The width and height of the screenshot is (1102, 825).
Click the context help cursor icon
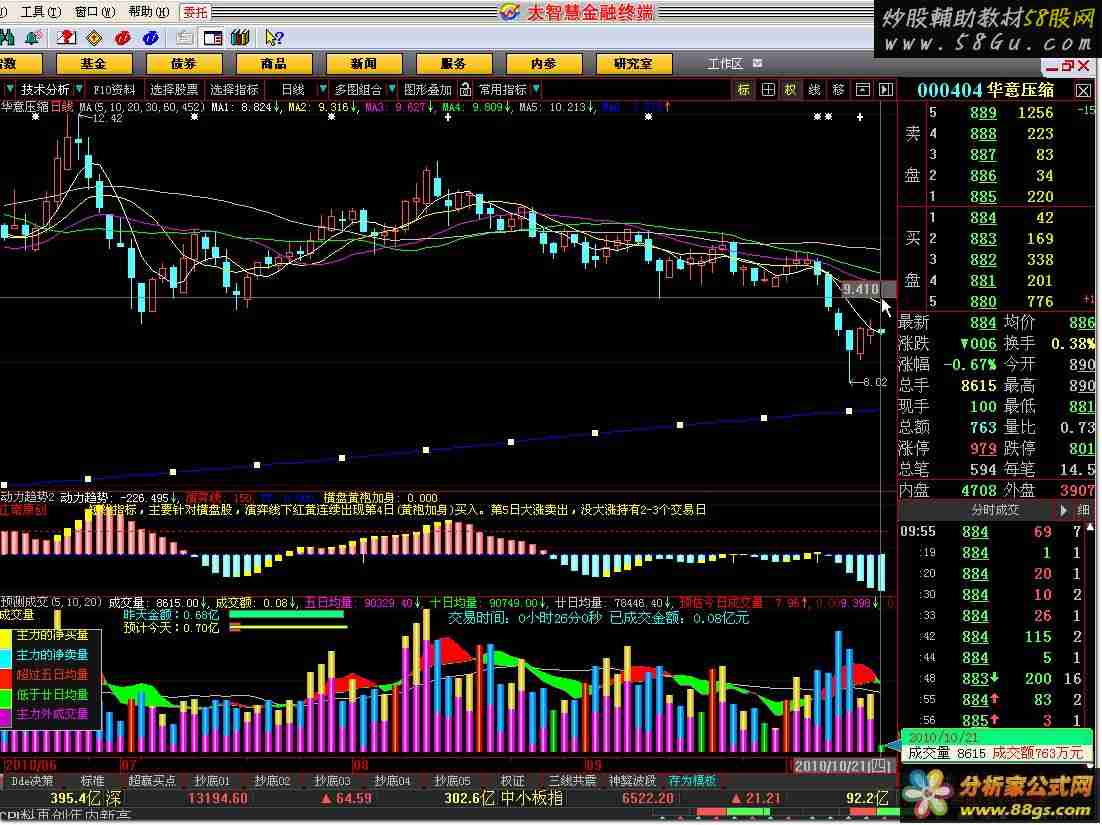(x=274, y=38)
